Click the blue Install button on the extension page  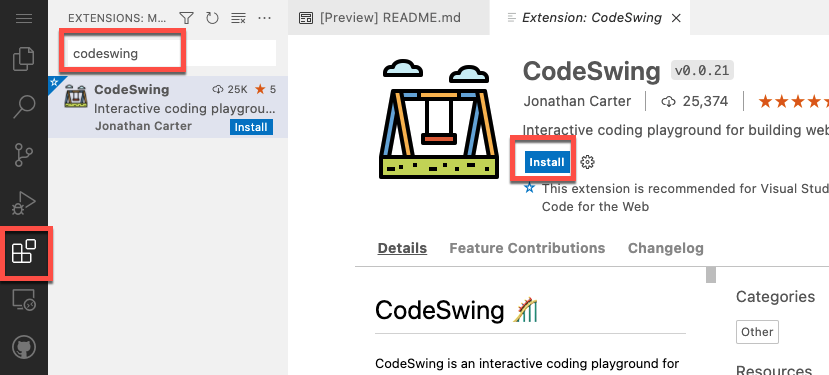coord(547,162)
